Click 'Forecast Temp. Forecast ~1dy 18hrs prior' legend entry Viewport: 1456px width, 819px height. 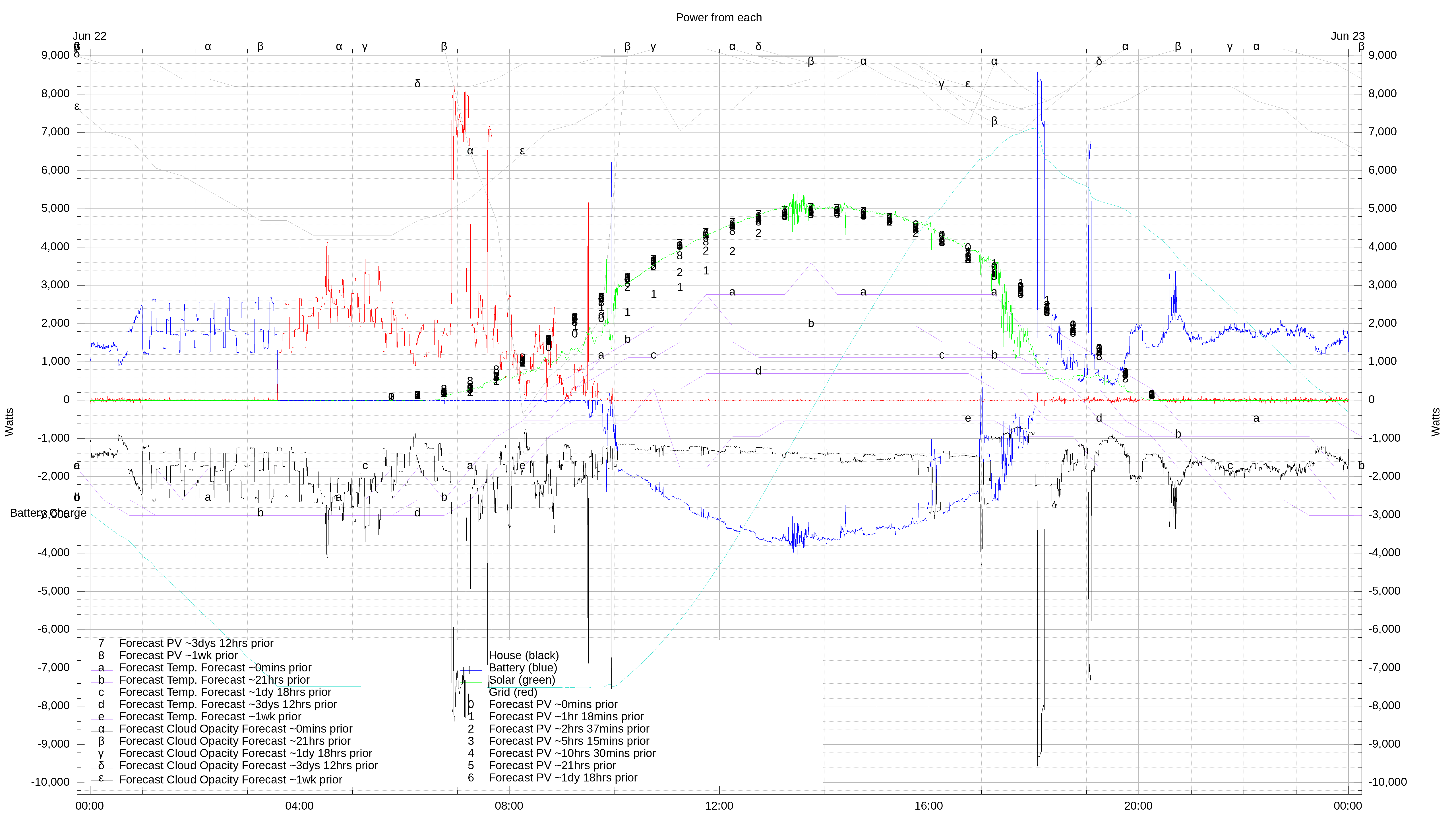point(225,692)
